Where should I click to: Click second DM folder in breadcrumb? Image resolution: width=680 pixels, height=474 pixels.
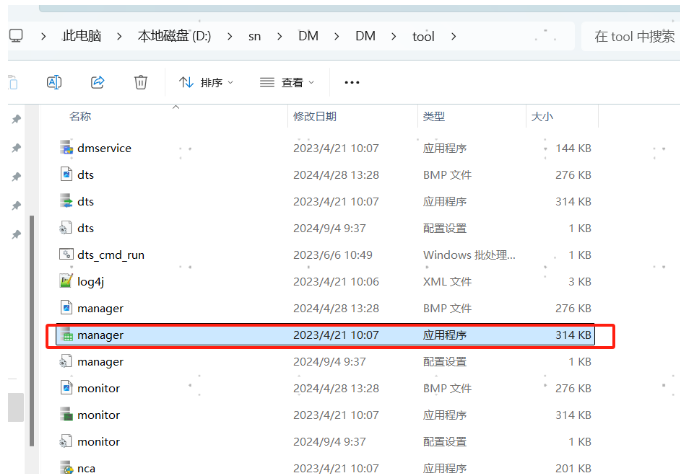366,36
